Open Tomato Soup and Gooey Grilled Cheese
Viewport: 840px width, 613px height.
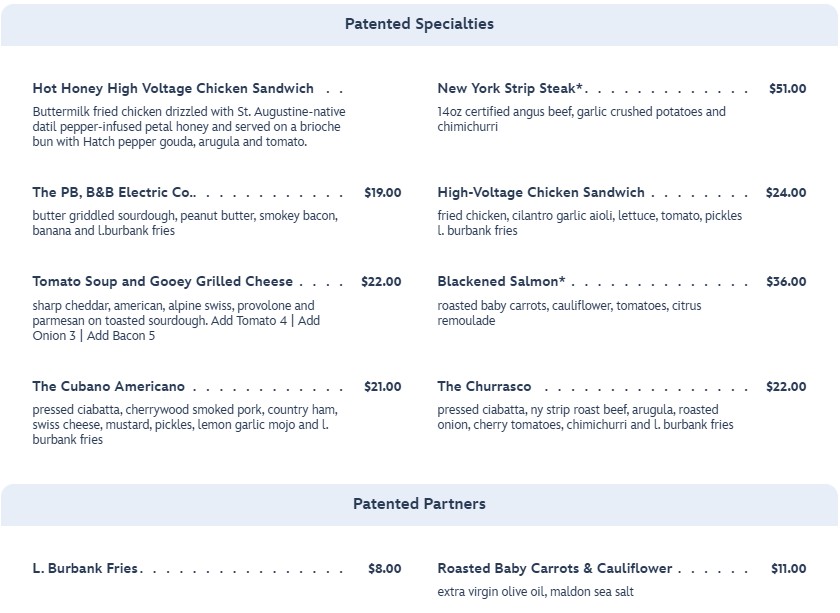click(x=163, y=282)
